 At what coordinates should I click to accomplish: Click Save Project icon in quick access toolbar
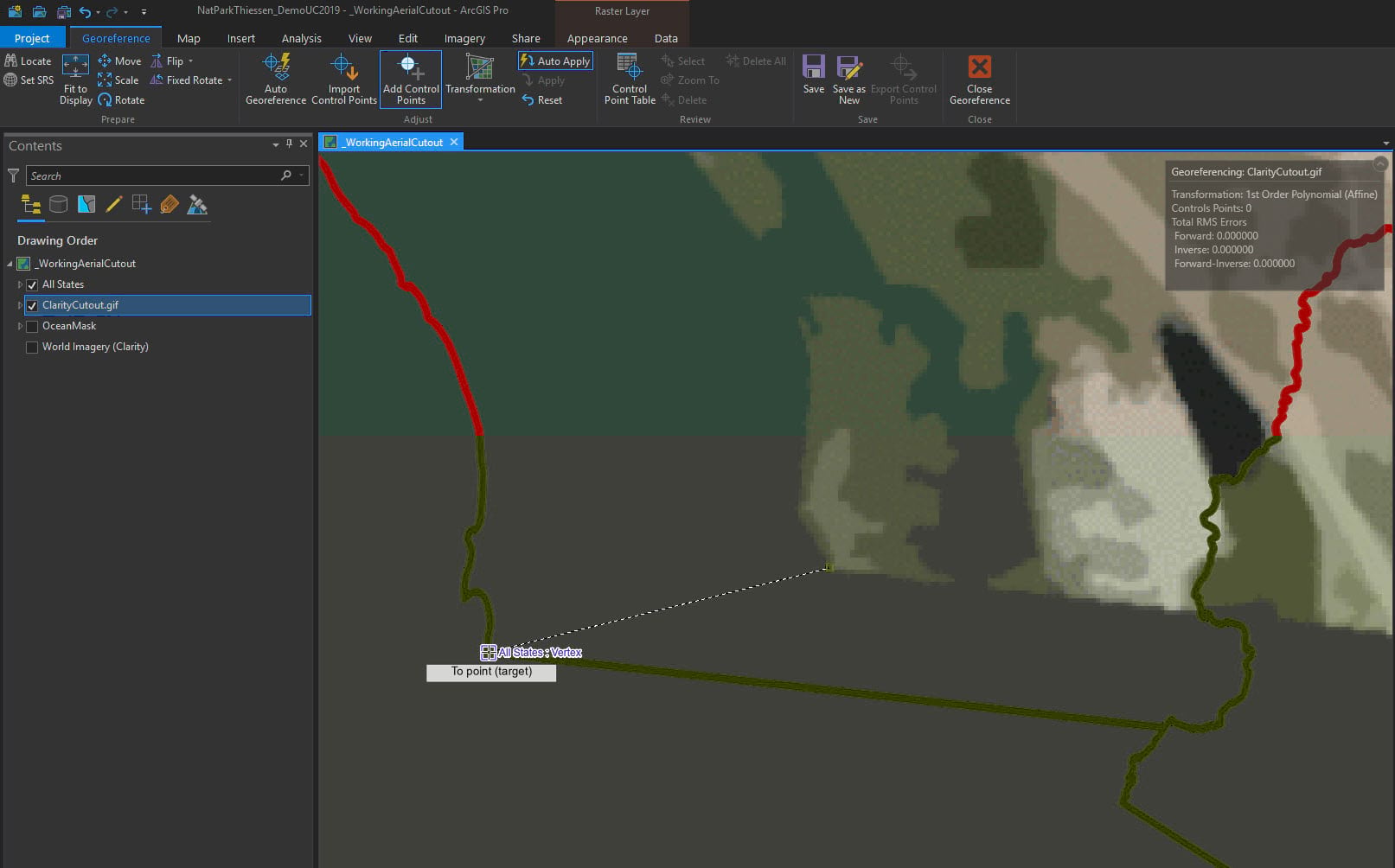pyautogui.click(x=64, y=12)
